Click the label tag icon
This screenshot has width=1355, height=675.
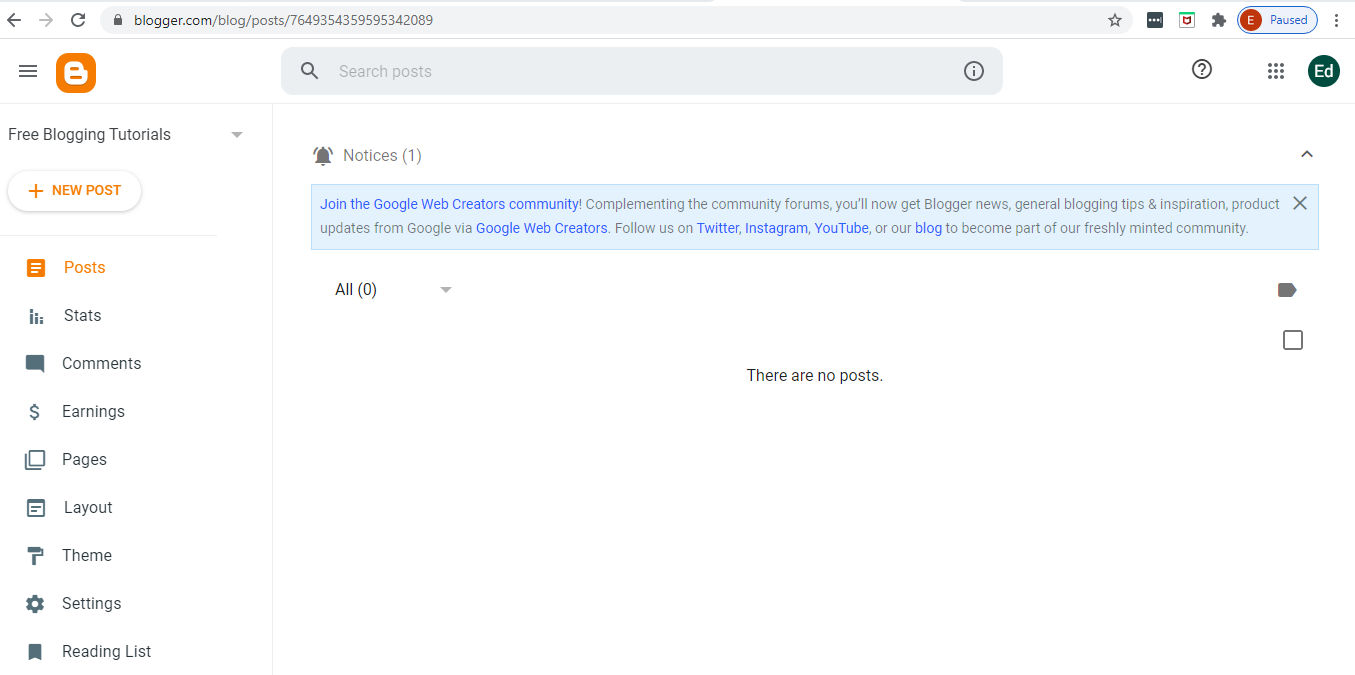(x=1288, y=290)
